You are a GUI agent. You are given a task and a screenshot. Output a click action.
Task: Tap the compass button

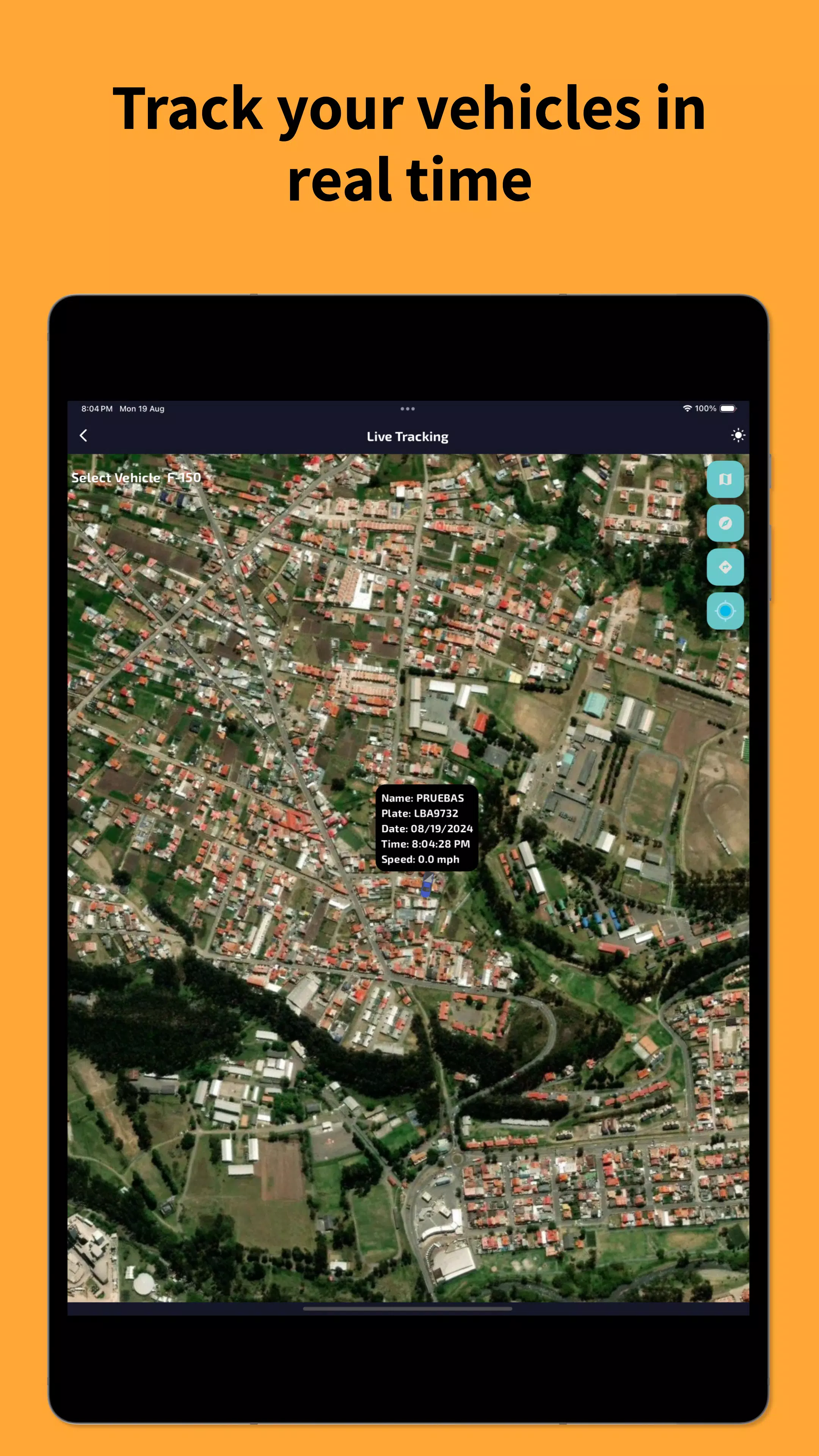click(725, 523)
